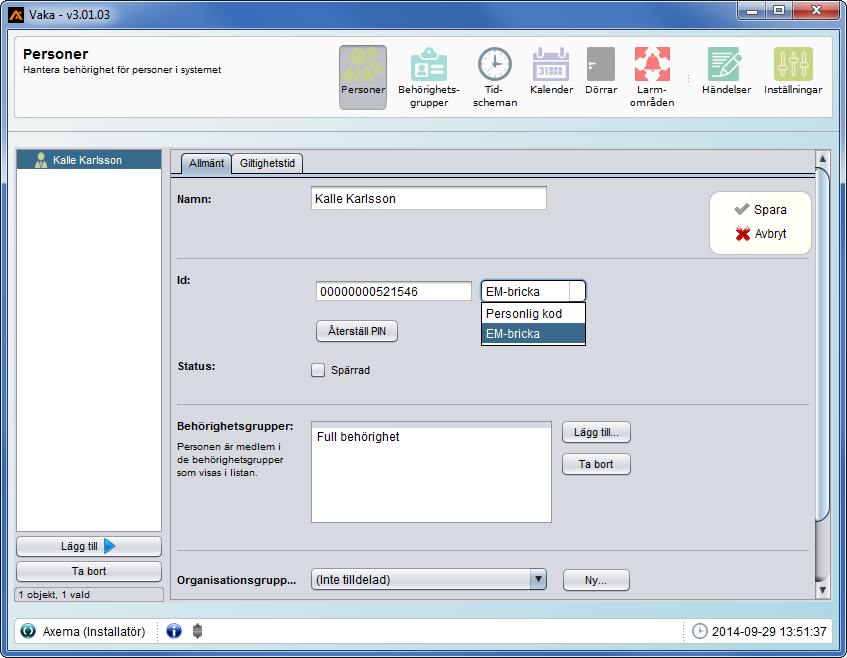Open the Kalender icon
The image size is (847, 658).
click(x=551, y=71)
